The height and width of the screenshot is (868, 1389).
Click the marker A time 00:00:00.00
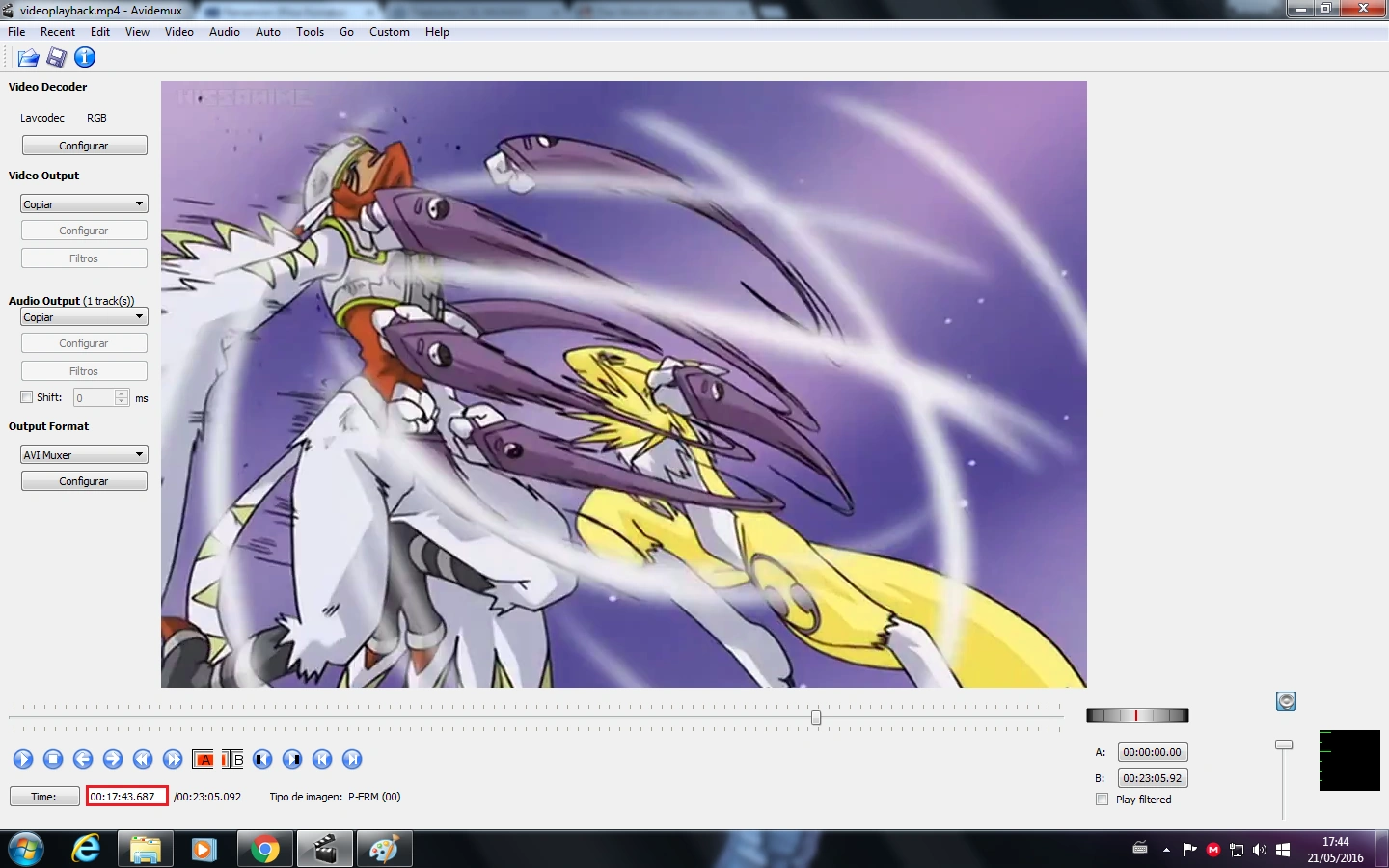coord(1153,752)
